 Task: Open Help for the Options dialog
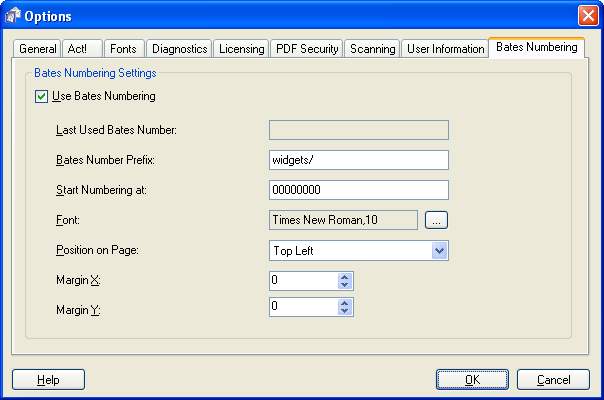point(48,380)
